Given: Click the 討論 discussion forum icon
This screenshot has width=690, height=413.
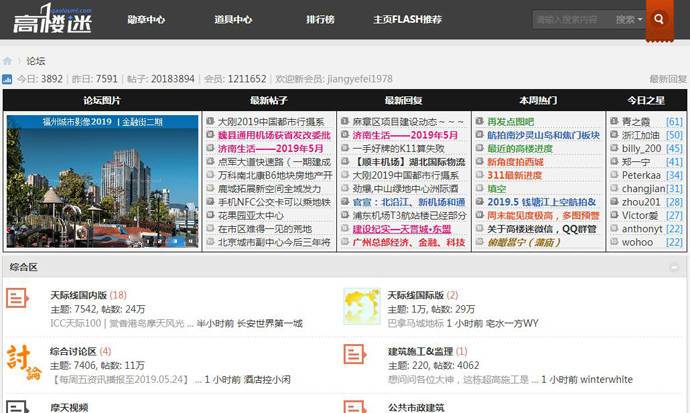Looking at the screenshot, I should (x=24, y=362).
